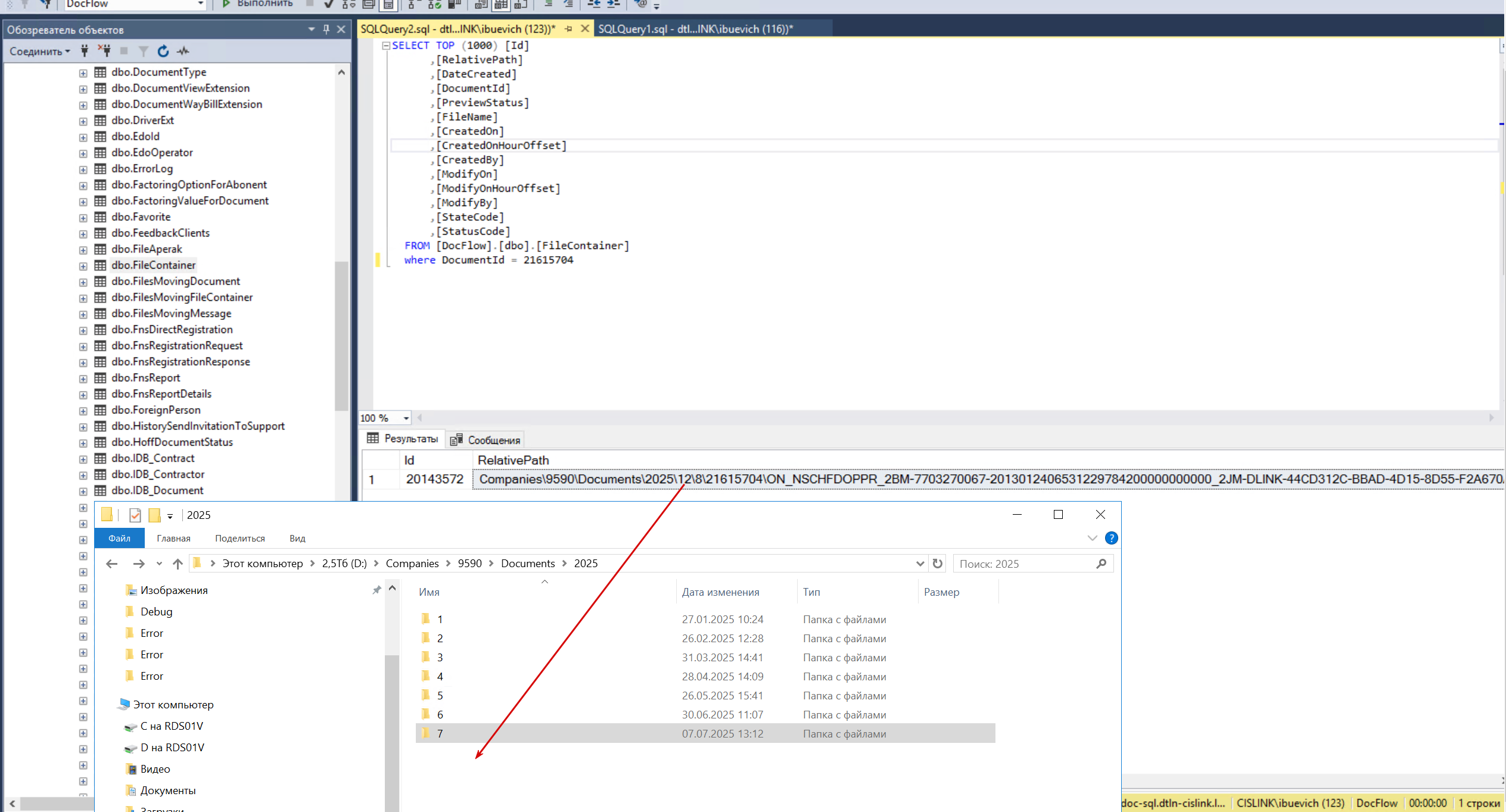The width and height of the screenshot is (1506, 812).
Task: Pin the Object Explorer panel
Action: (326, 29)
